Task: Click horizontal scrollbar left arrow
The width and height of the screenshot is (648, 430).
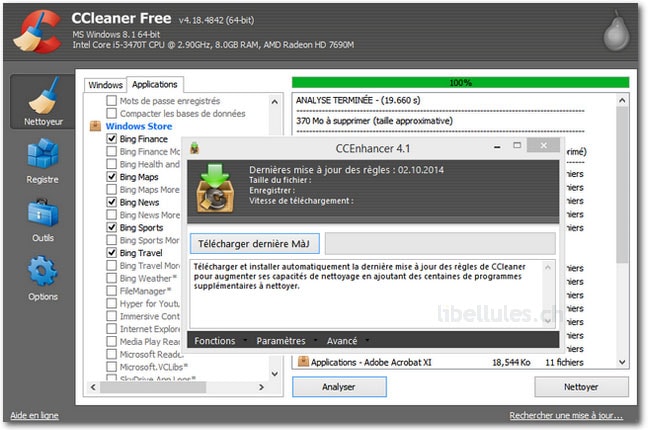Action: [x=93, y=387]
